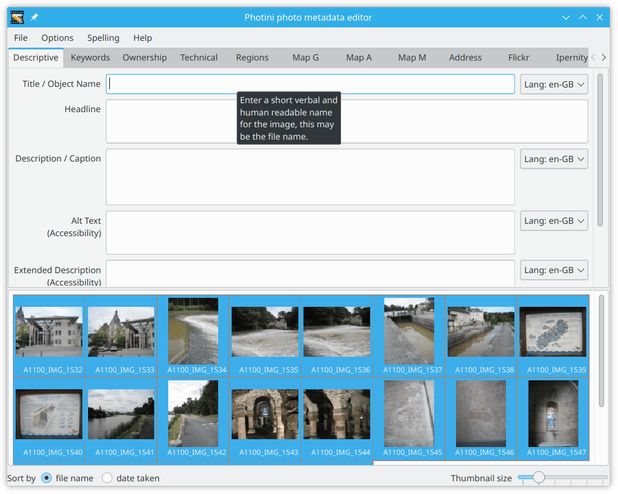The width and height of the screenshot is (618, 494).
Task: Select thumbnail A1100_IMG_1535
Action: tap(265, 336)
